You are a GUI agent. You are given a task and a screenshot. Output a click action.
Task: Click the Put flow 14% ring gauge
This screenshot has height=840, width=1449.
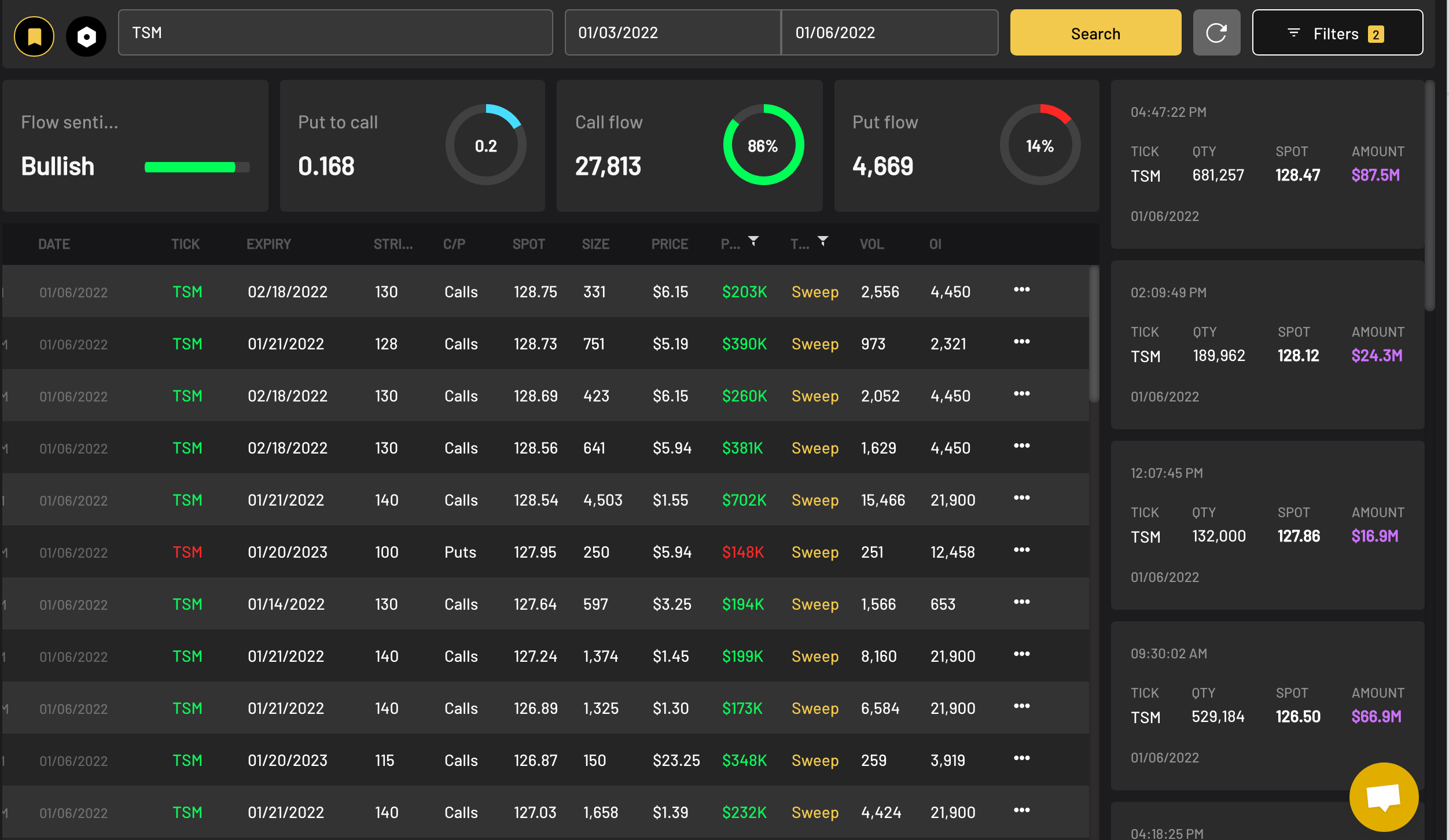(1040, 145)
